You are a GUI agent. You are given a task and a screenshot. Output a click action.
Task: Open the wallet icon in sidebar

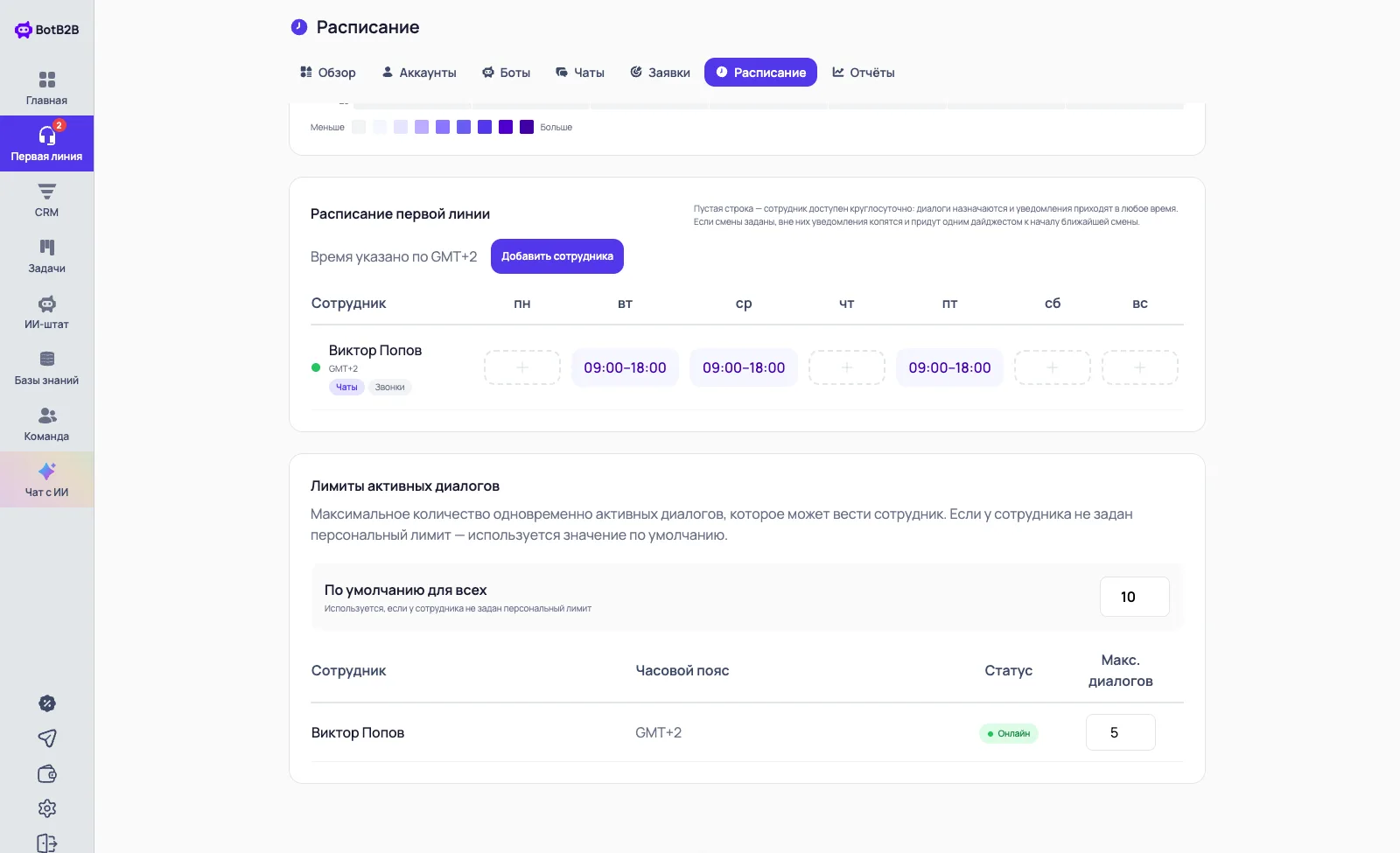47,773
